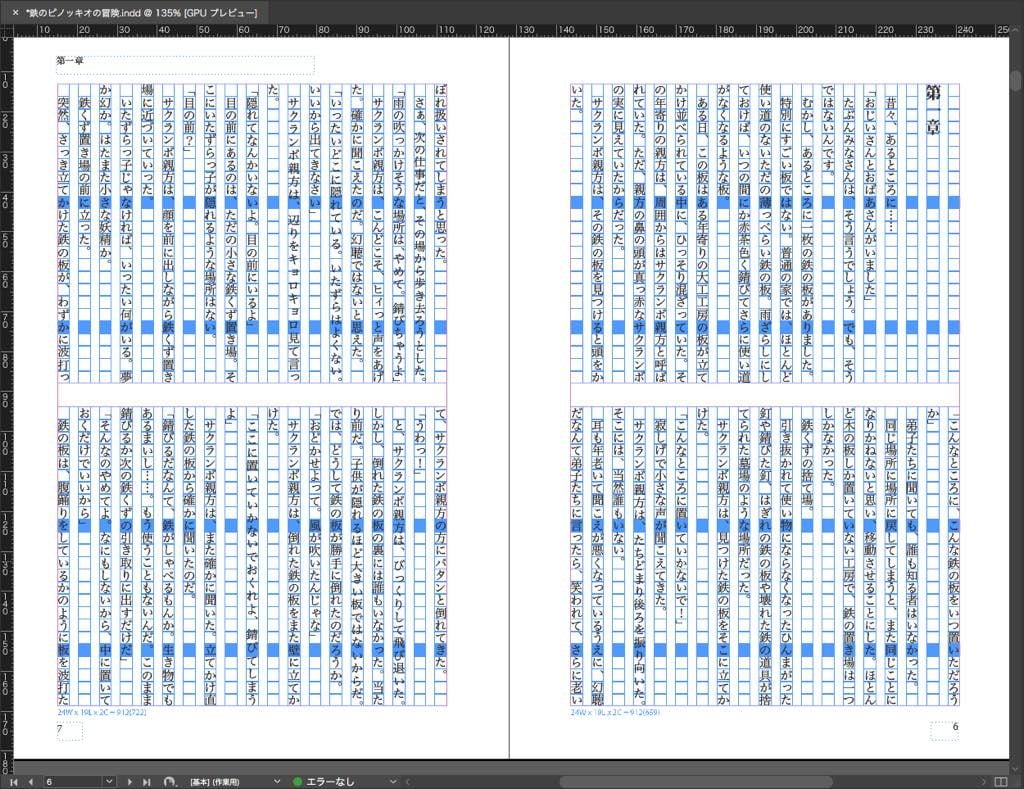
Task: Click the page number field showing 6
Action: click(x=73, y=782)
